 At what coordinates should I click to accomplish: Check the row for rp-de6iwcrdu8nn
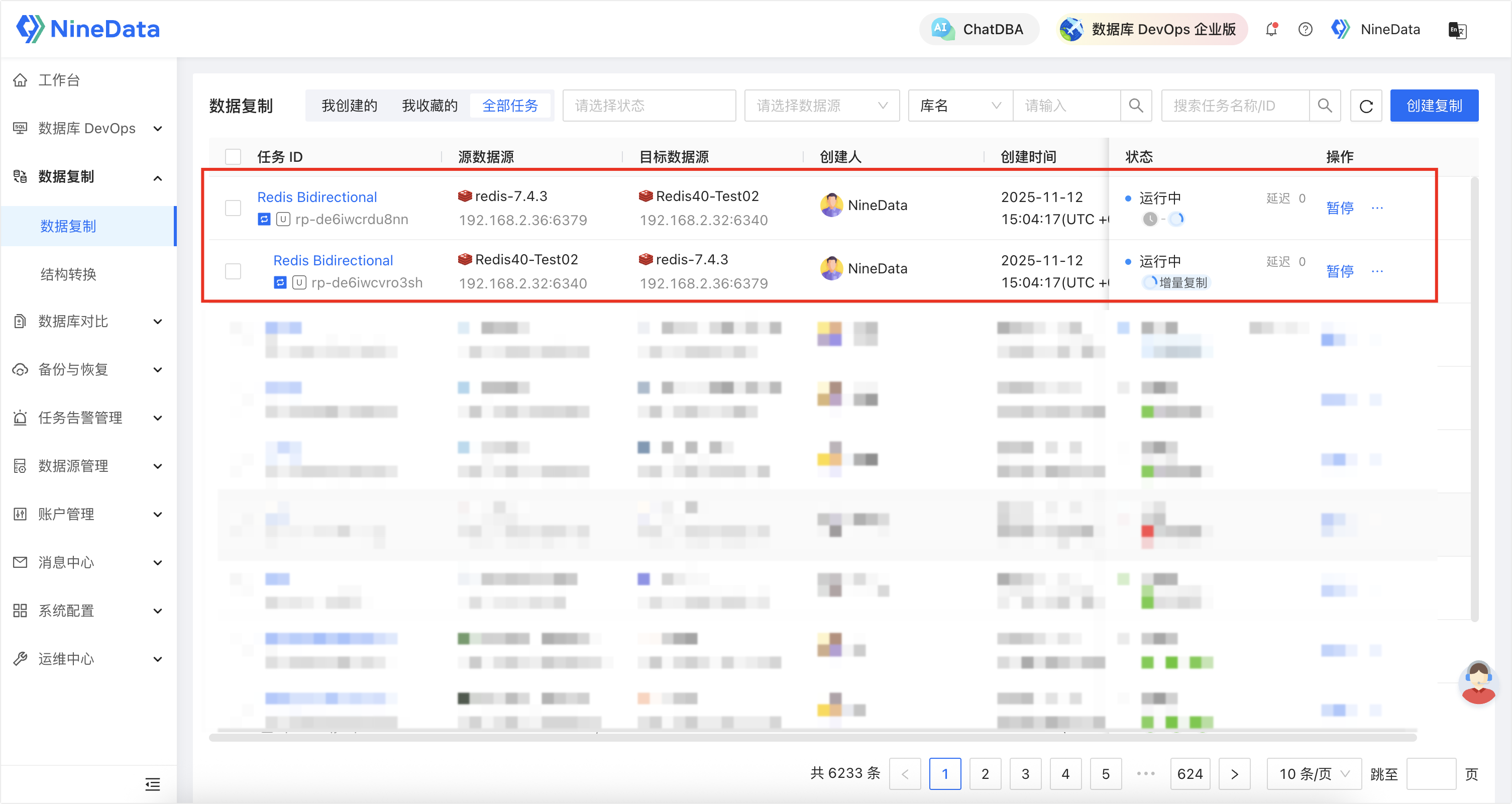pyautogui.click(x=233, y=208)
